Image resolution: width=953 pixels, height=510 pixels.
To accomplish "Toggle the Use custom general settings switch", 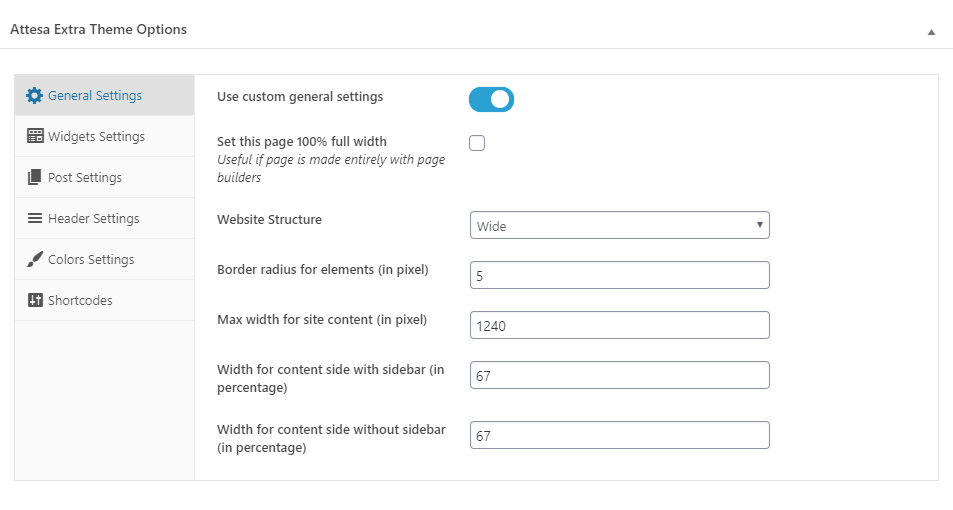I will pos(491,99).
